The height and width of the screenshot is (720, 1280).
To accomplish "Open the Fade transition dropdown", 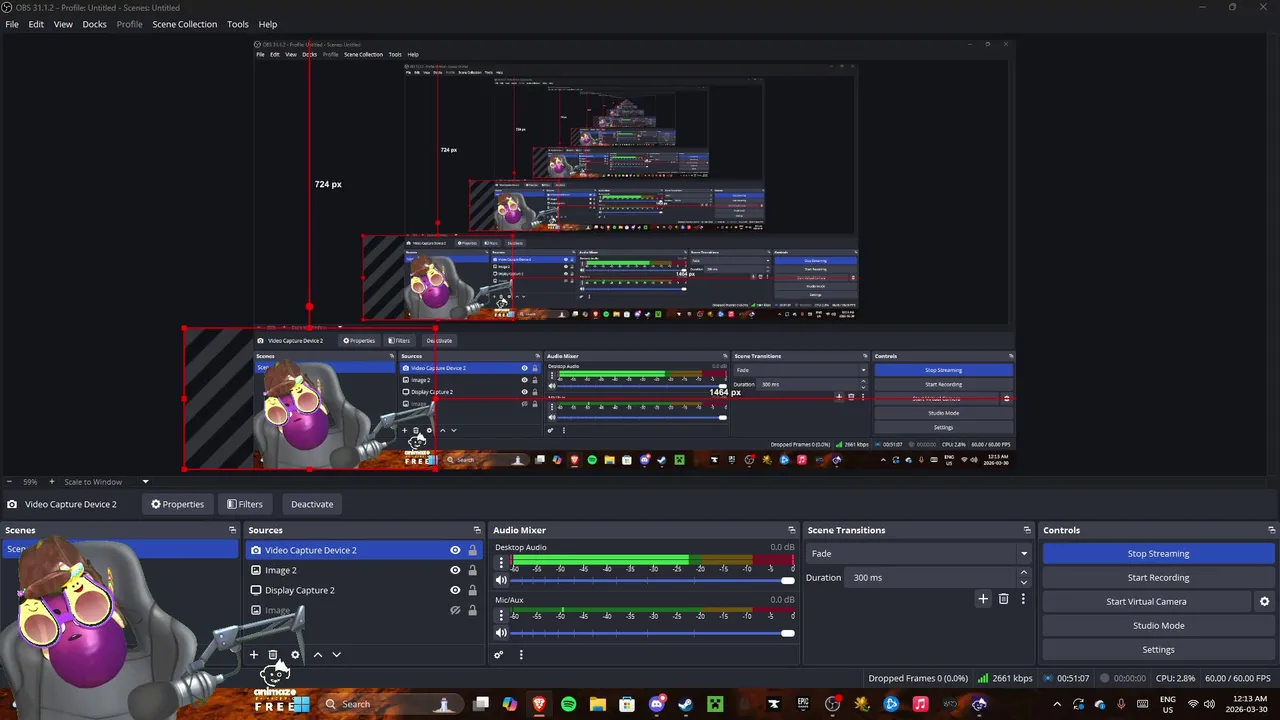I will click(919, 553).
